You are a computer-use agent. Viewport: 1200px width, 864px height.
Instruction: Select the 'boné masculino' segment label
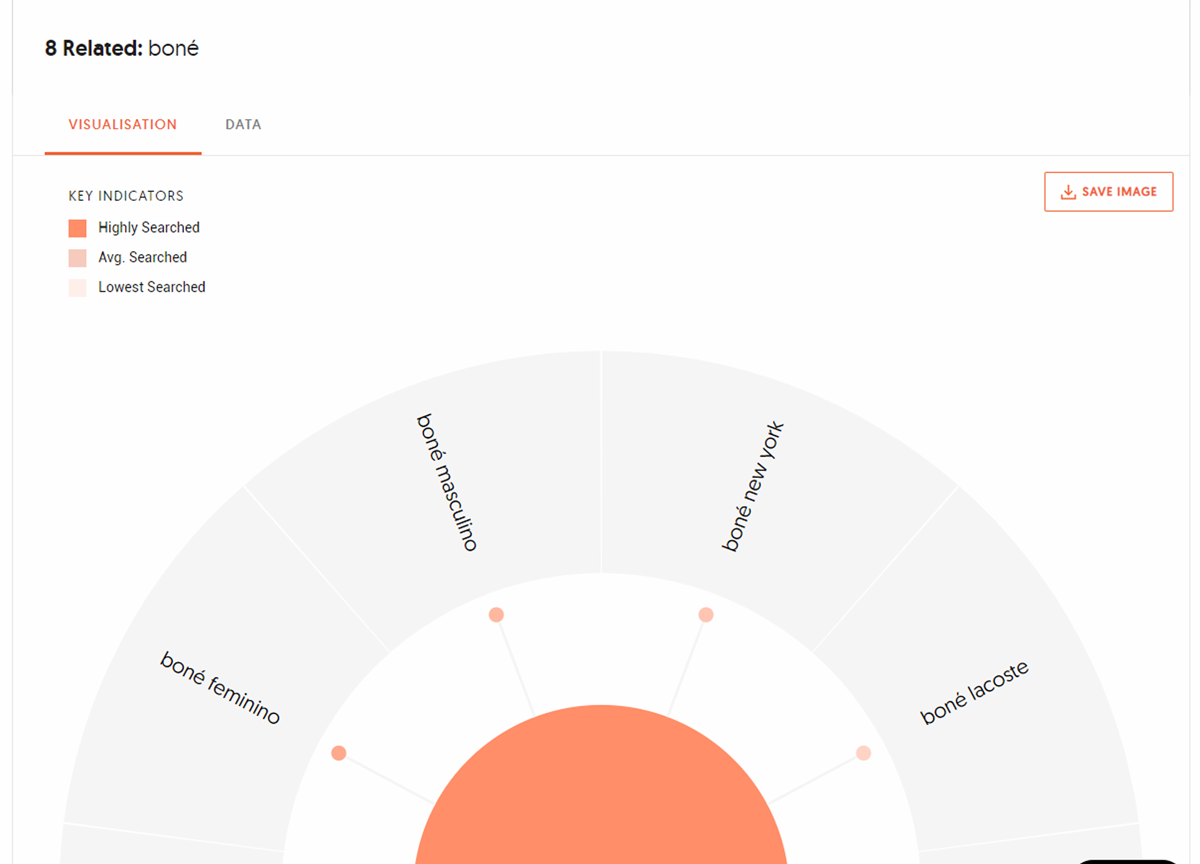point(447,482)
